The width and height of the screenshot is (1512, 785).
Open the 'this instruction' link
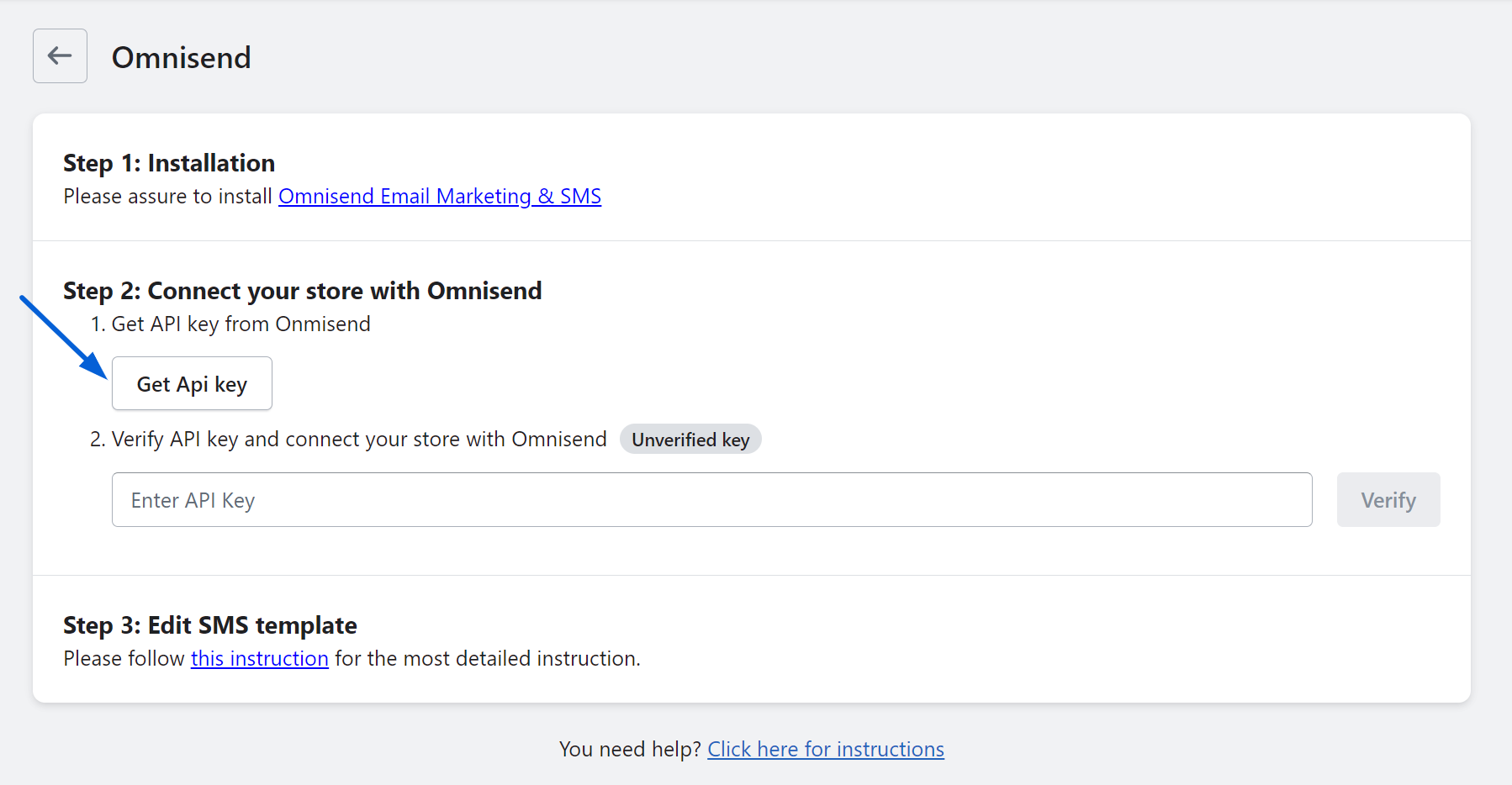point(260,658)
